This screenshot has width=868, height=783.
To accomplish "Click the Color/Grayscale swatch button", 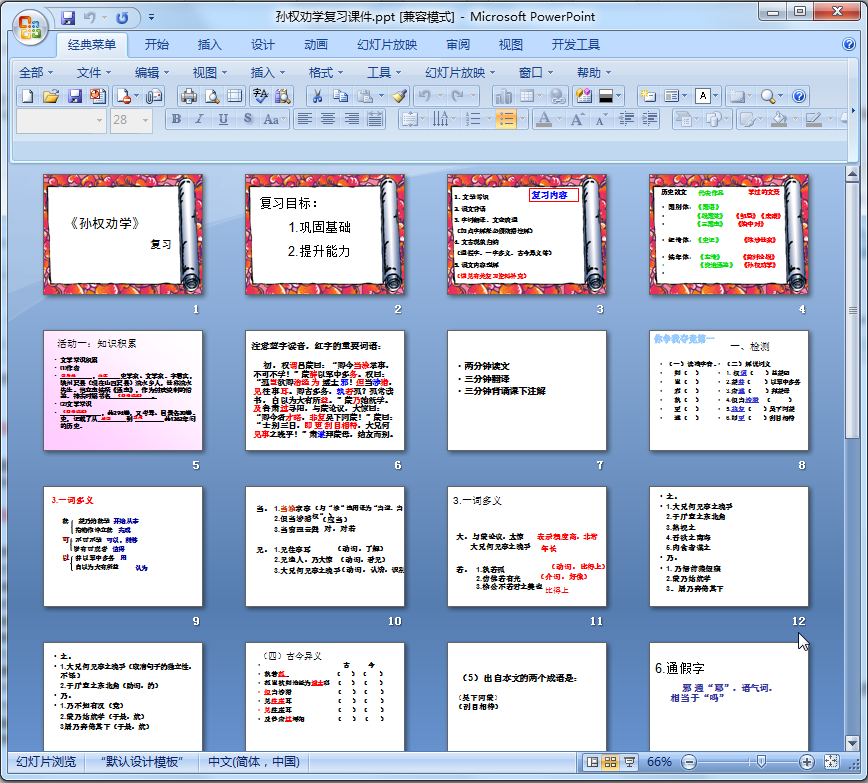I will coord(606,96).
